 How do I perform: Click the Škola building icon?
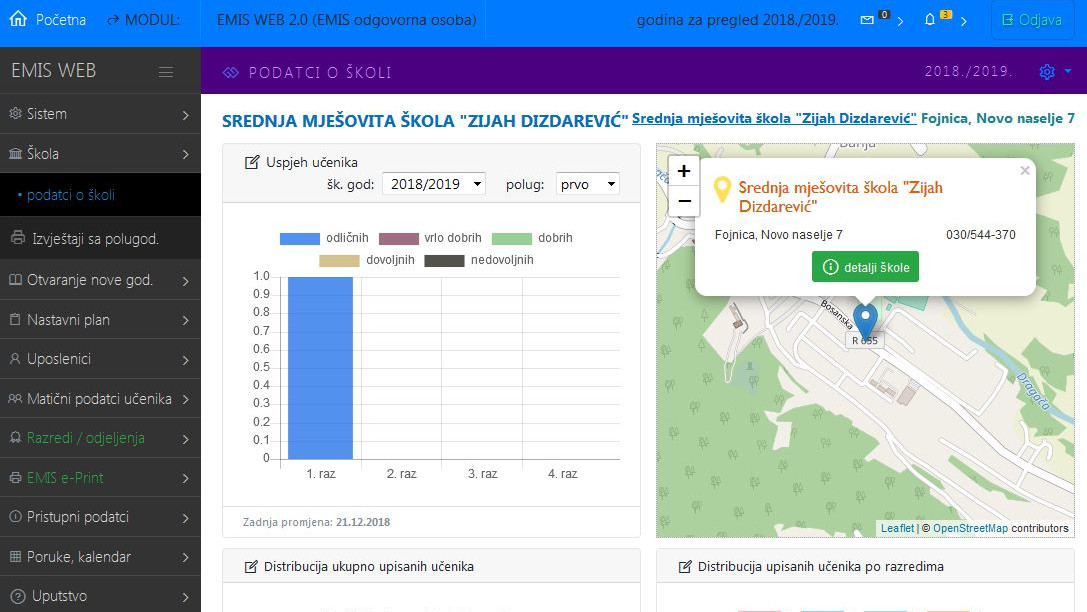(x=15, y=153)
